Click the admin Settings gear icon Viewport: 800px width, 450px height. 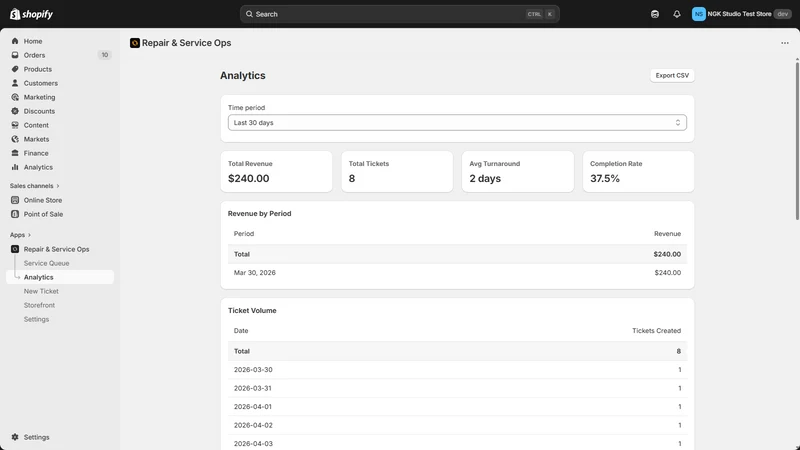click(x=15, y=437)
